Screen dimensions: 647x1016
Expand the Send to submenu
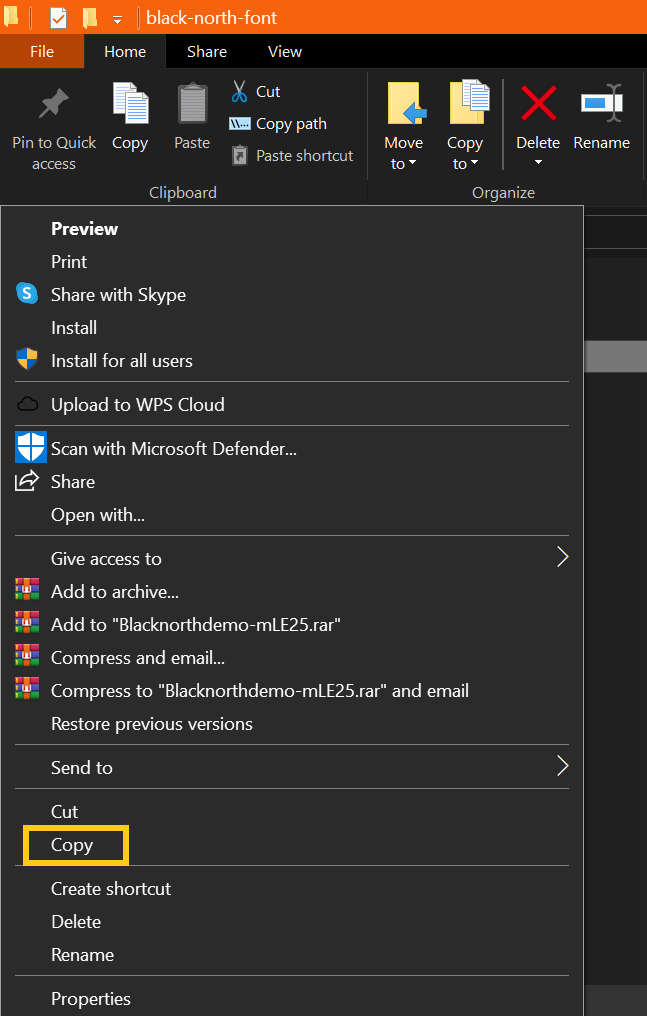click(562, 767)
